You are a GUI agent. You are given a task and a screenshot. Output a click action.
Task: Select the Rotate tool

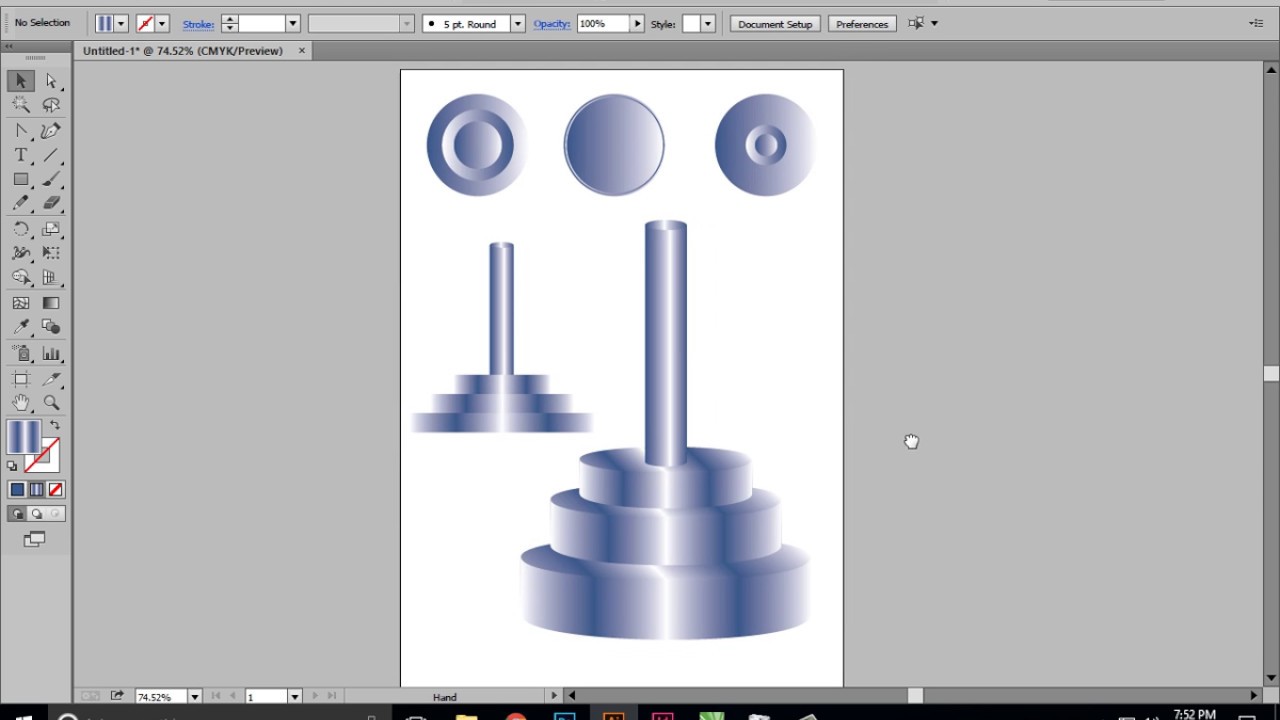[21, 229]
